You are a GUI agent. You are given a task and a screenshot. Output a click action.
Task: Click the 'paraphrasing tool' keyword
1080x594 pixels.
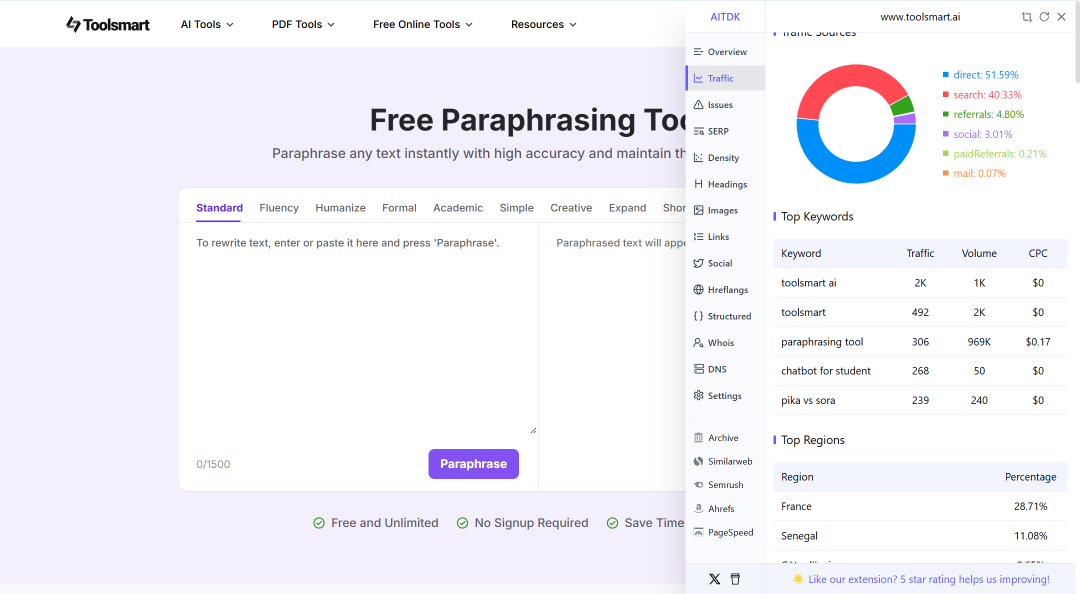coord(822,342)
